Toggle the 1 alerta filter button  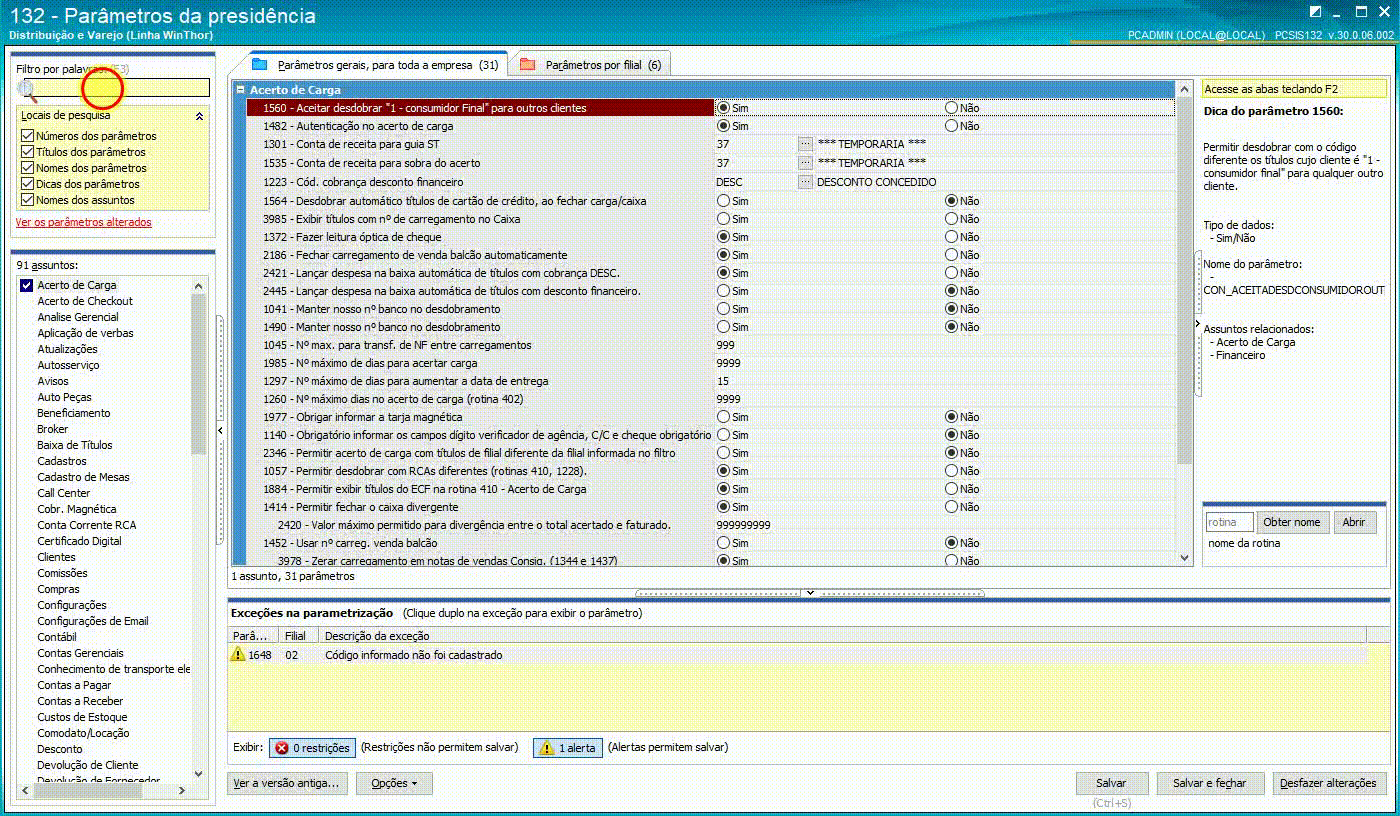[x=568, y=748]
